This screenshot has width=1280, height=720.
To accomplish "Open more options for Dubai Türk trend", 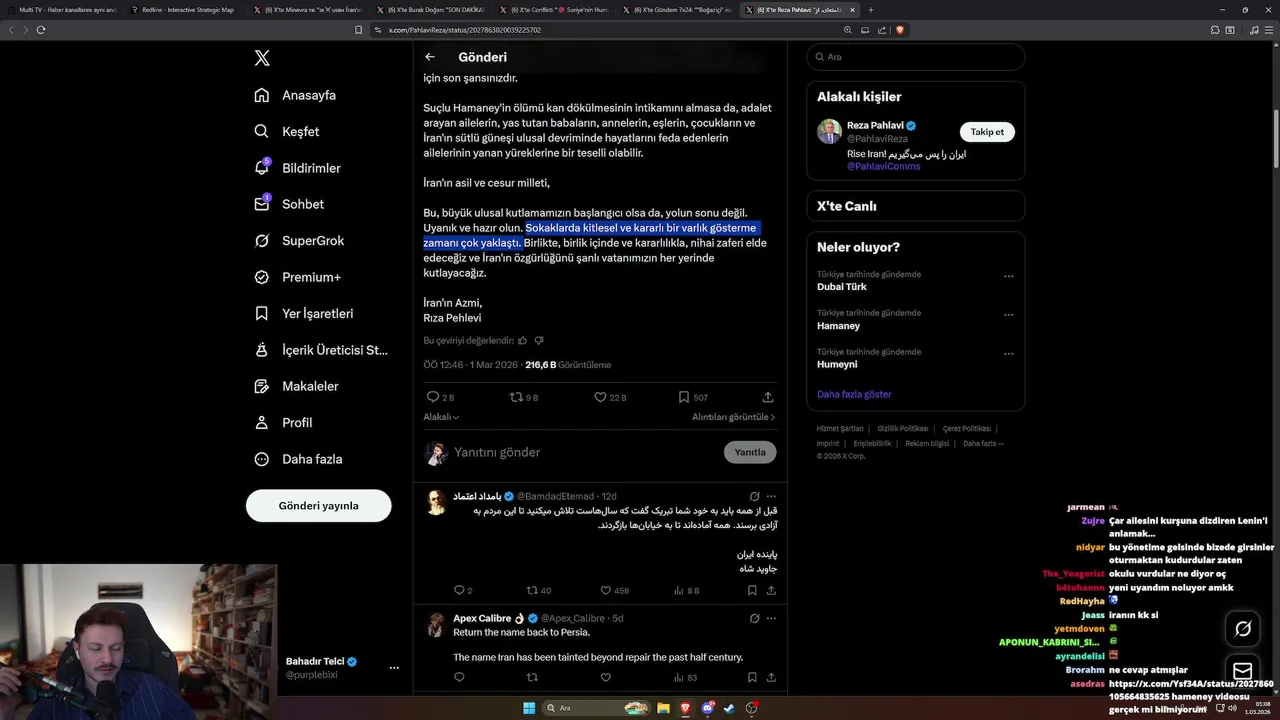I will (x=1008, y=276).
